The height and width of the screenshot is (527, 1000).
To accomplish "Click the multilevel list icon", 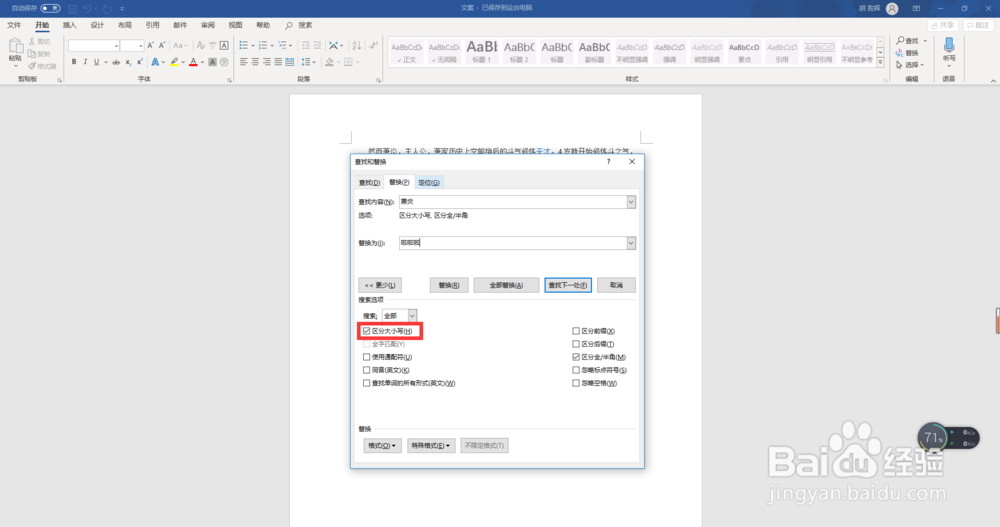I will click(282, 45).
